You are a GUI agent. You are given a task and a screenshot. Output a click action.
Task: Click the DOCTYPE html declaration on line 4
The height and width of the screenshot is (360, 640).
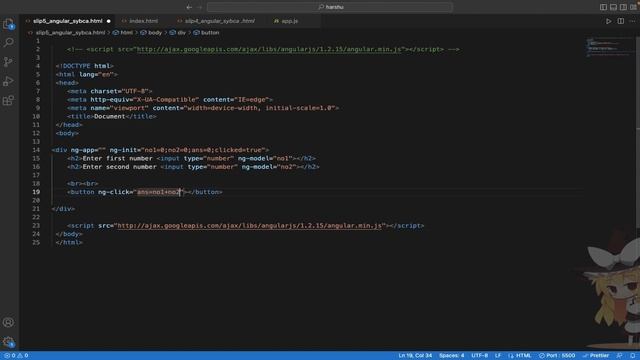(84, 66)
